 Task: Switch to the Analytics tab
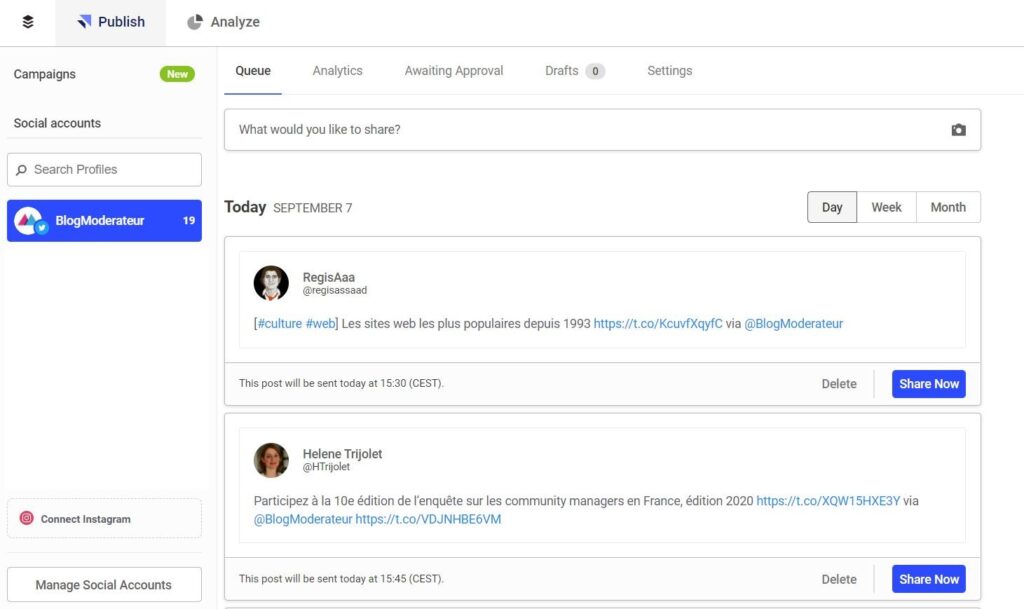tap(337, 71)
